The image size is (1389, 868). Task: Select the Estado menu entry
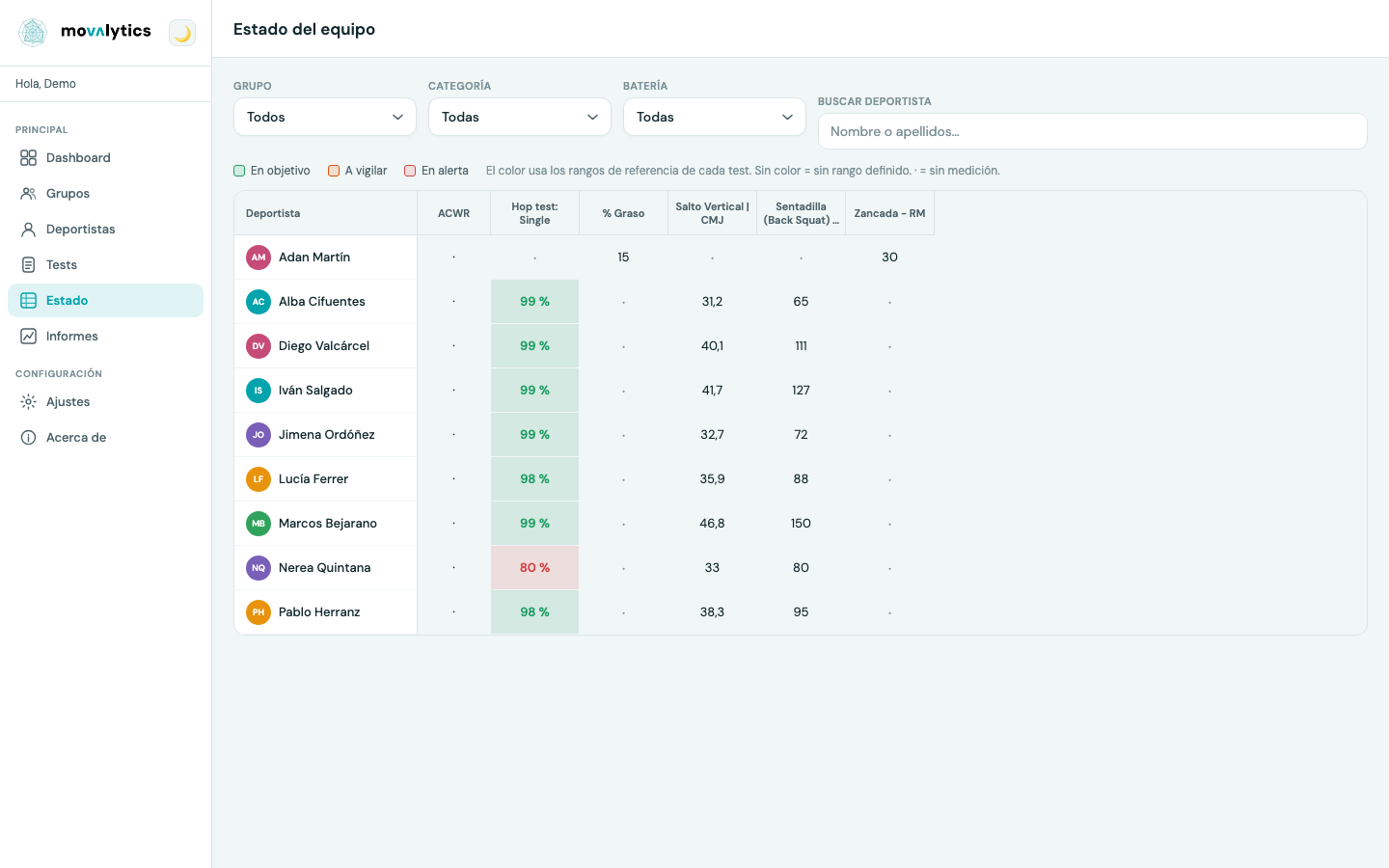(106, 301)
